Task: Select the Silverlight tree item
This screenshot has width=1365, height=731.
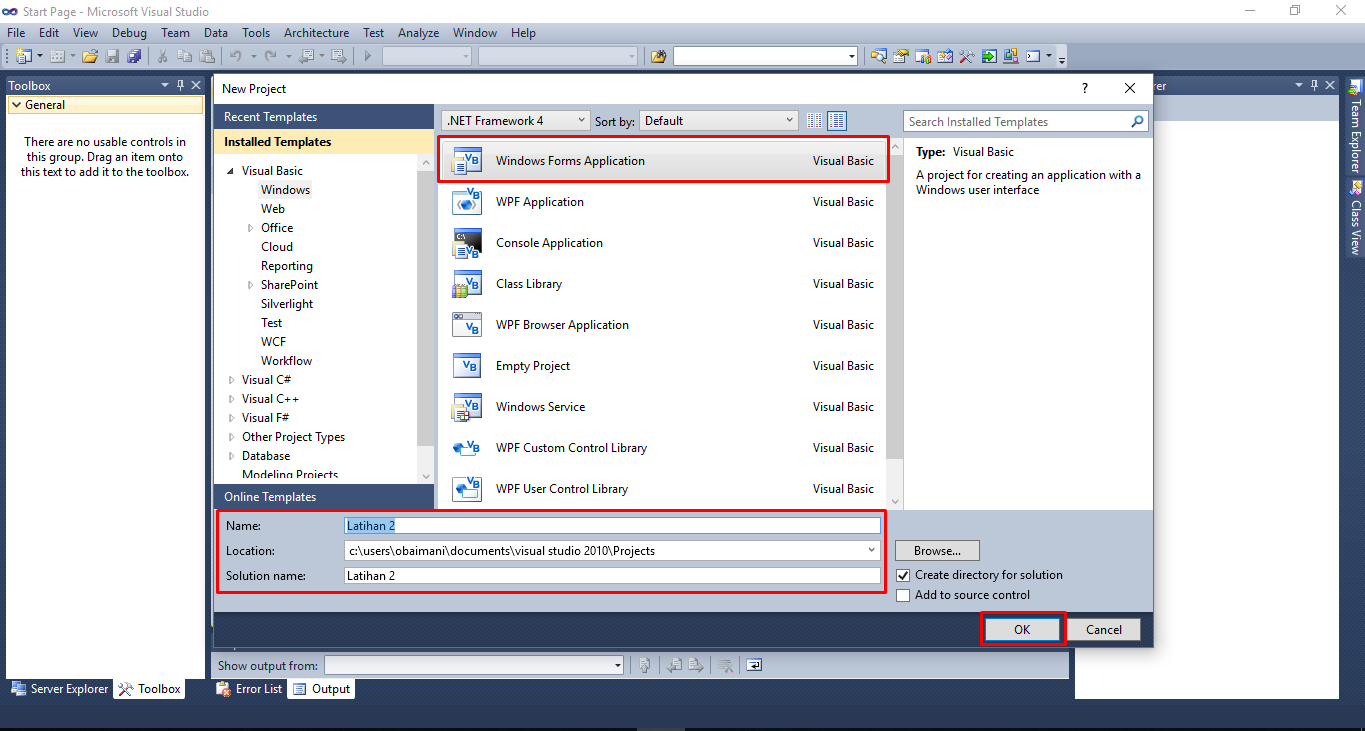Action: point(287,304)
